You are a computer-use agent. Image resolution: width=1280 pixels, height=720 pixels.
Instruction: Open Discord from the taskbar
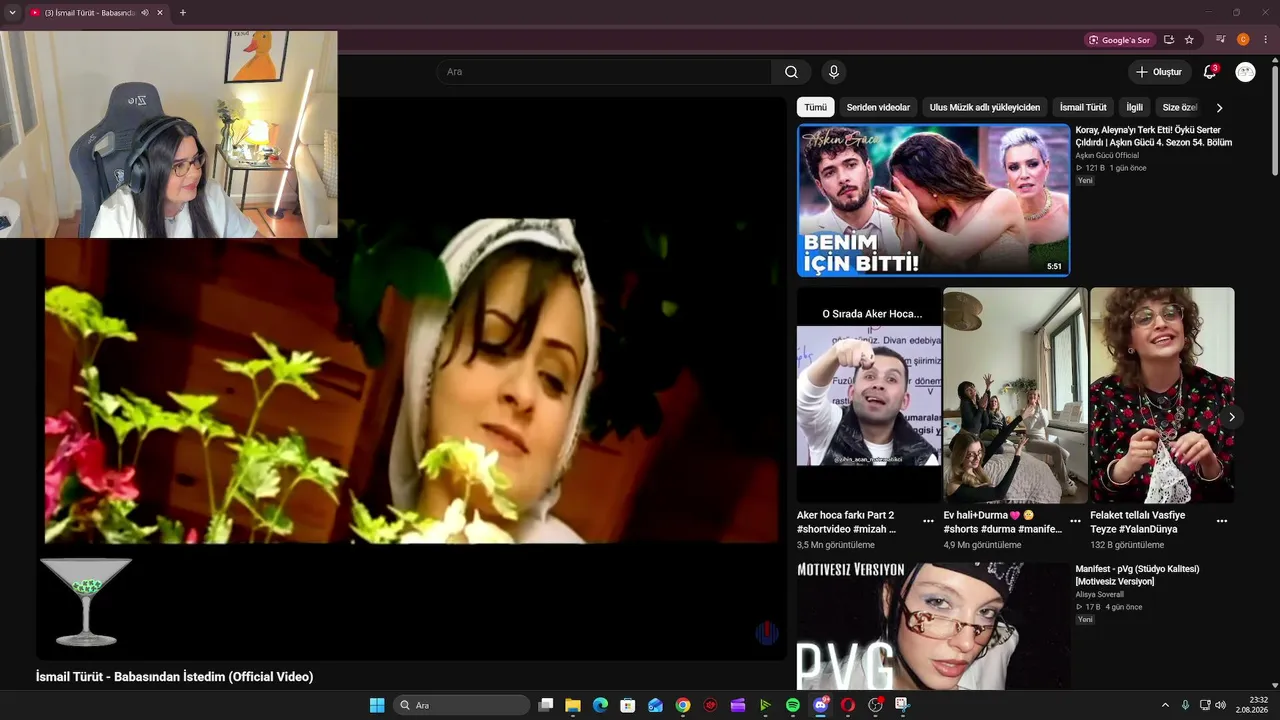click(x=821, y=705)
